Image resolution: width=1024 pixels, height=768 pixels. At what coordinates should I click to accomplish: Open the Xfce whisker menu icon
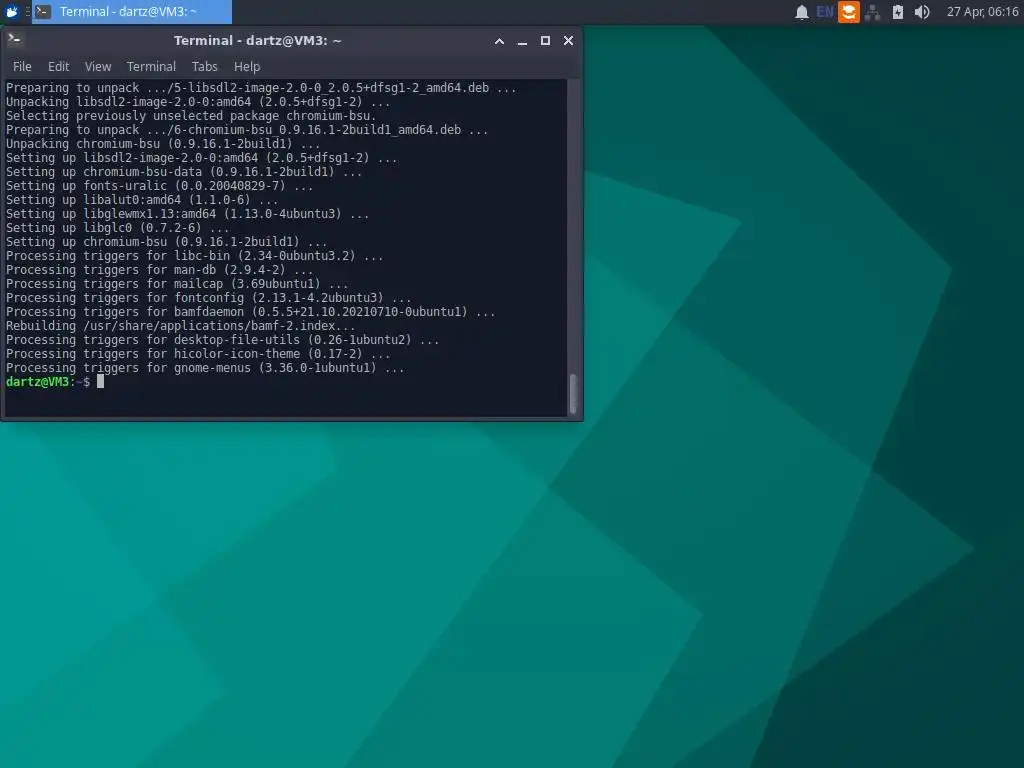[x=11, y=11]
